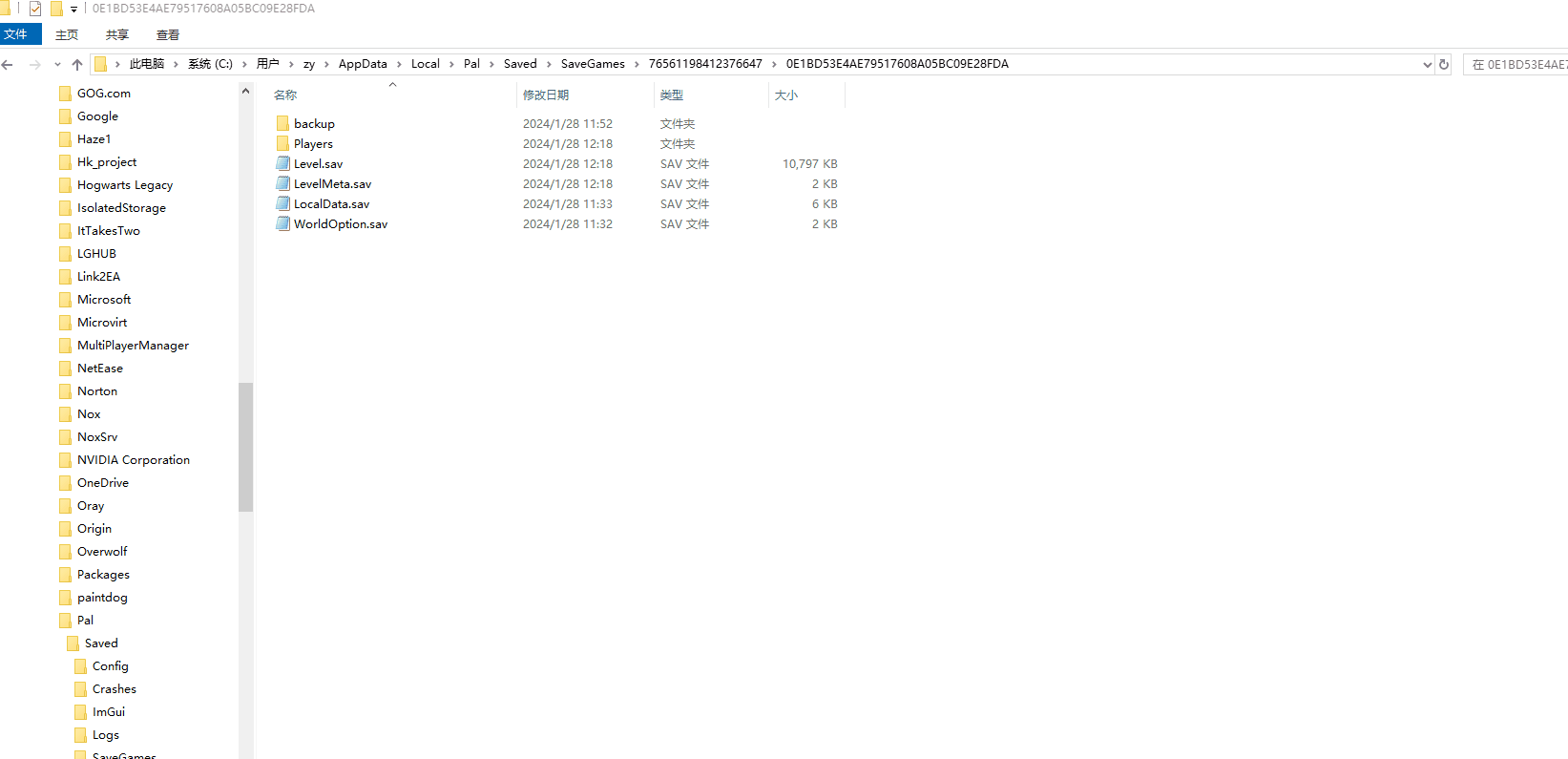The width and height of the screenshot is (1568, 759).
Task: Click the Up one level arrow
Action: pos(77,65)
